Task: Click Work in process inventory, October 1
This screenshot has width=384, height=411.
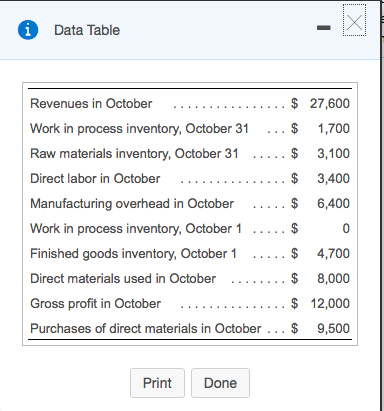Action: (136, 229)
